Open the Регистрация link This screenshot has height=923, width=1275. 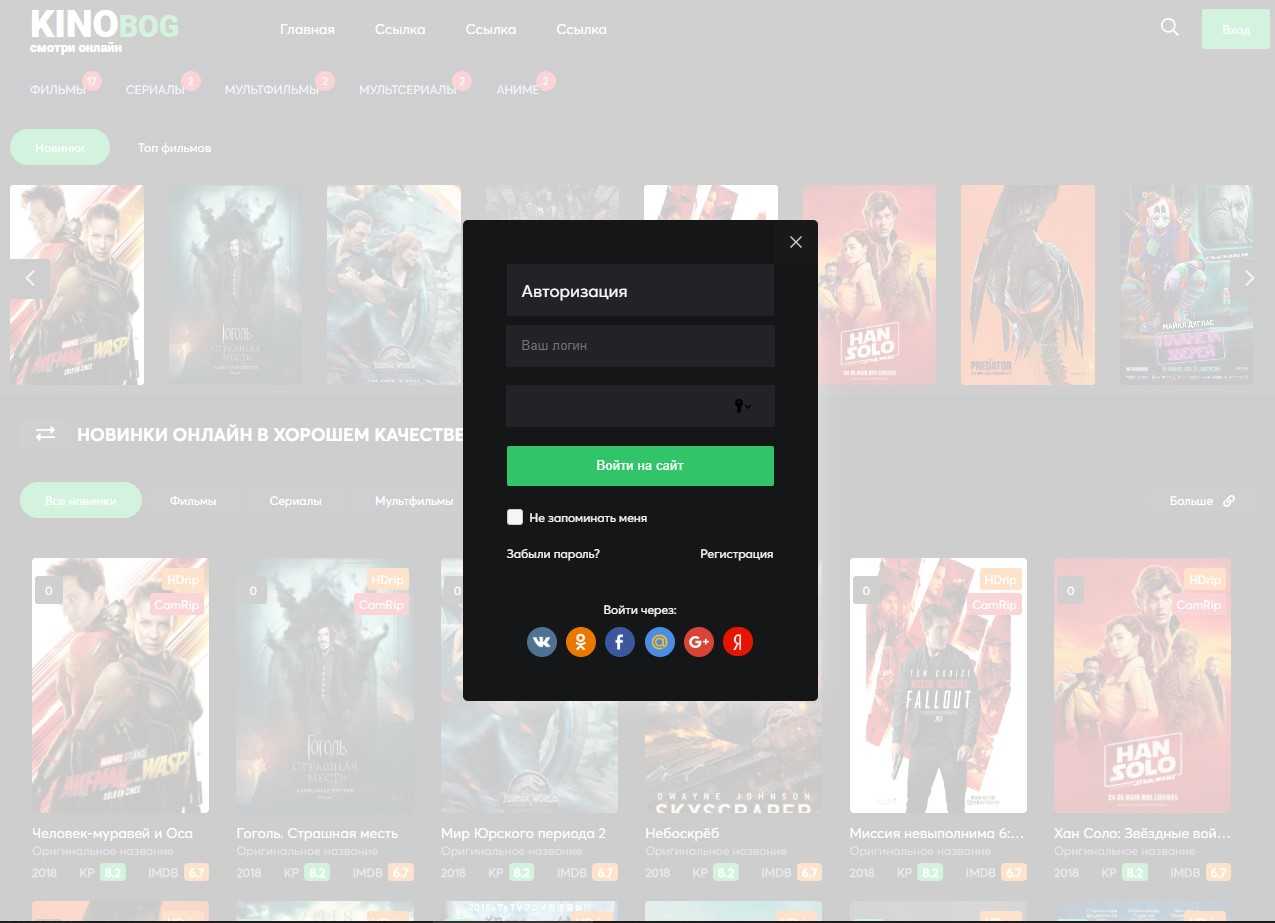[x=737, y=554]
